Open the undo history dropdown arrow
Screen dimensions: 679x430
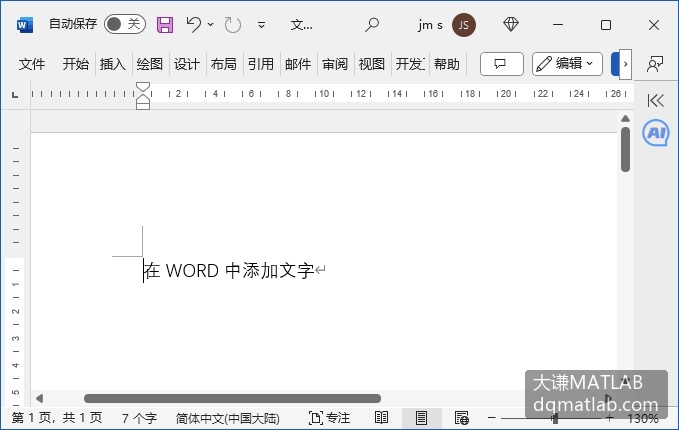tap(210, 25)
